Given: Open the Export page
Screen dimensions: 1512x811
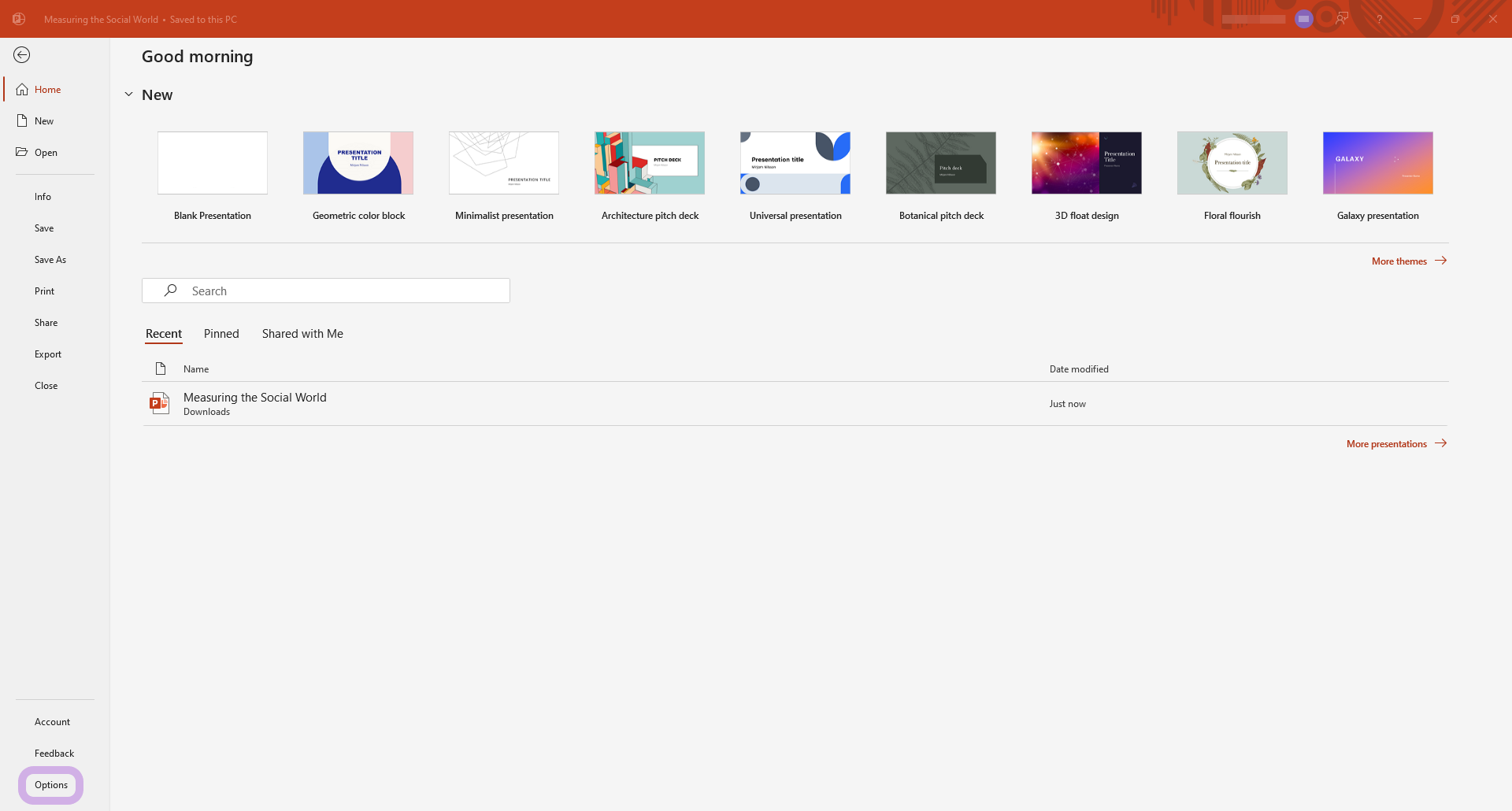Looking at the screenshot, I should (x=55, y=354).
